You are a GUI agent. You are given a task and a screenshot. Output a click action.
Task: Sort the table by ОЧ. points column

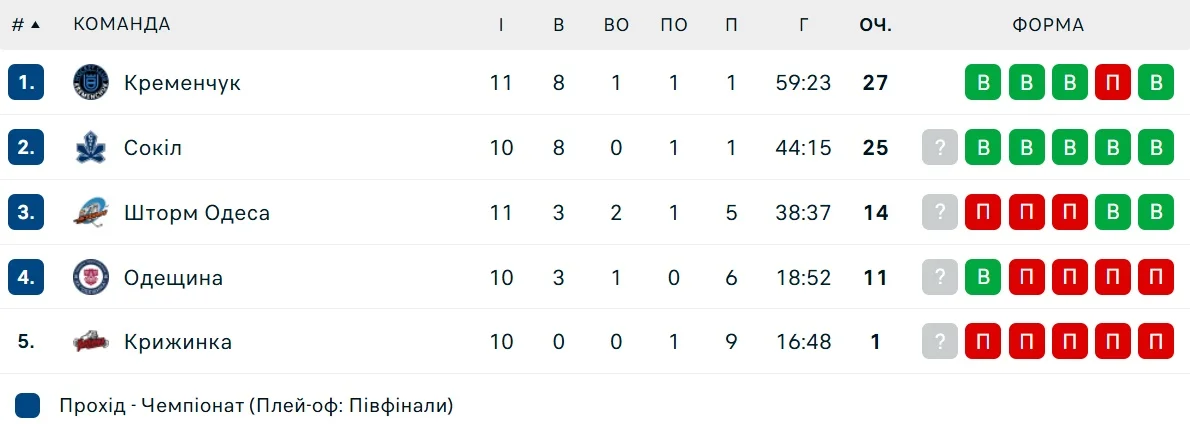click(x=875, y=25)
